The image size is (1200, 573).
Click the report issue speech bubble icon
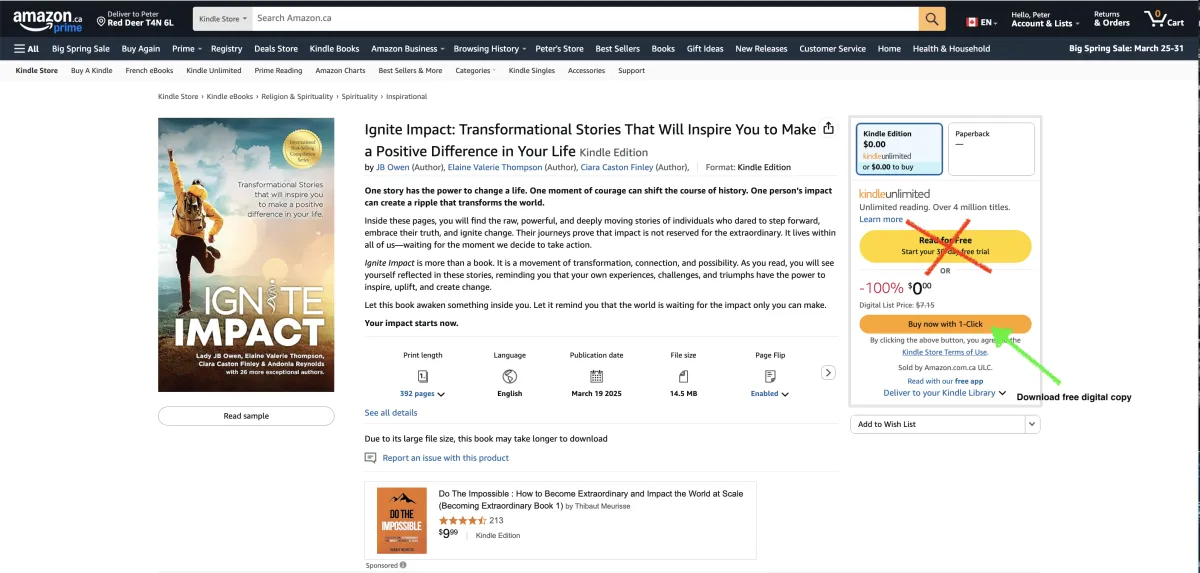pyautogui.click(x=371, y=458)
